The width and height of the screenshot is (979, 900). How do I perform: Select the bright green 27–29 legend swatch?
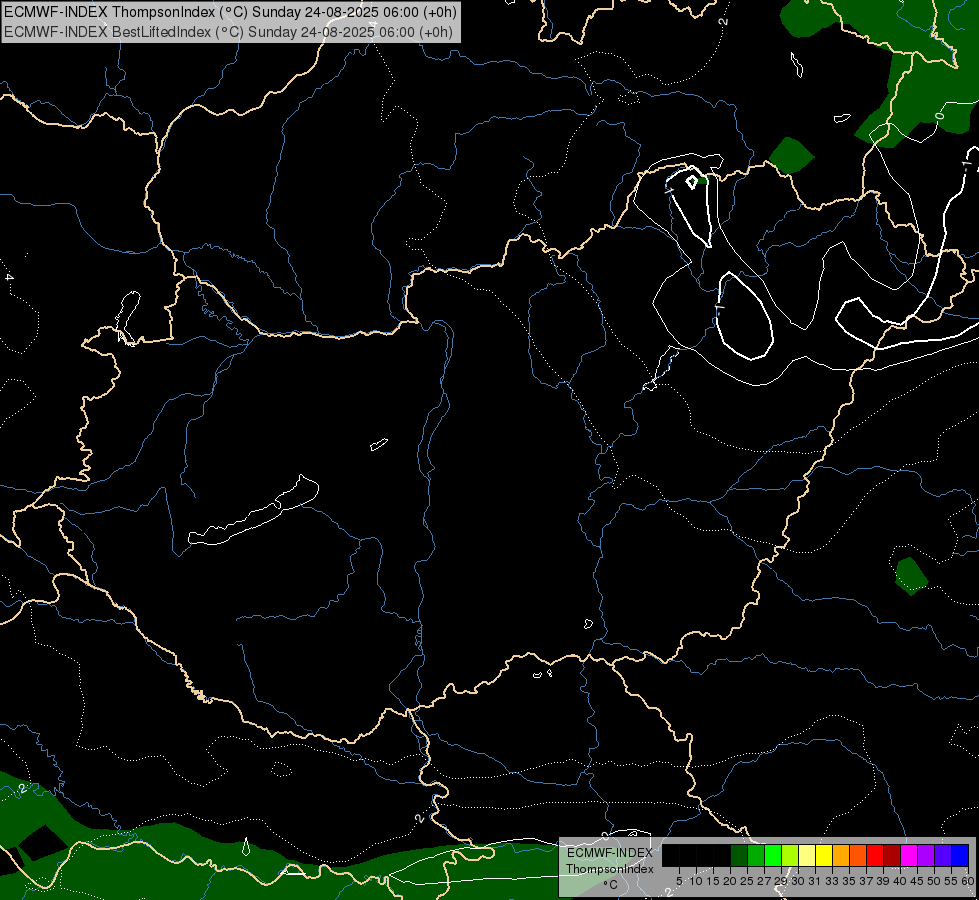pos(773,855)
